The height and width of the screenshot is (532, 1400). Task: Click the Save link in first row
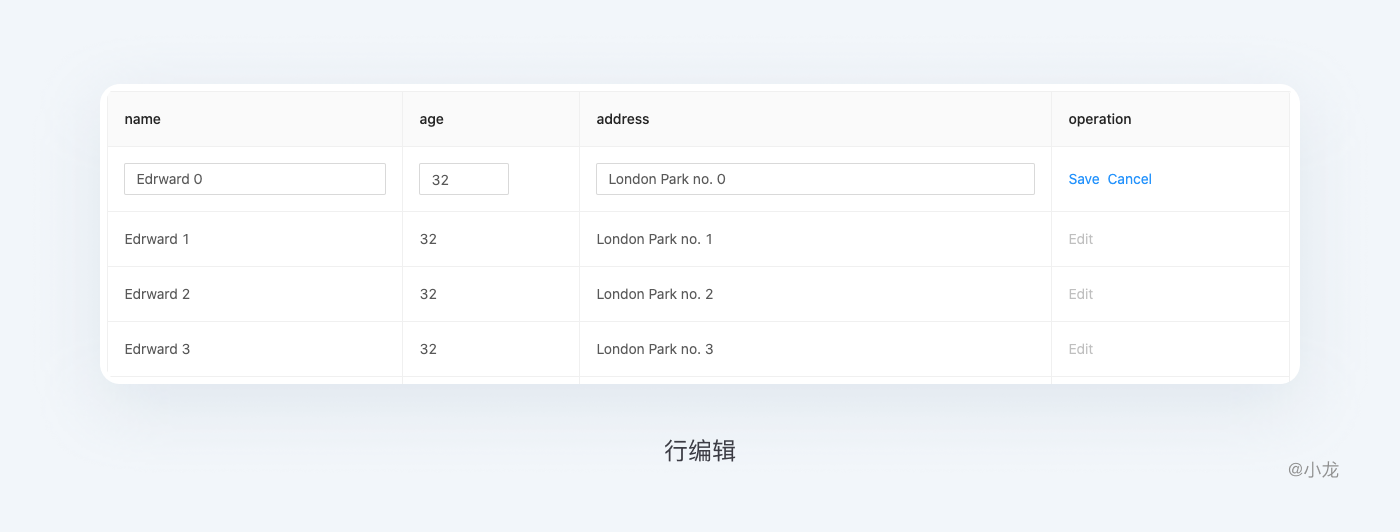pos(1083,179)
